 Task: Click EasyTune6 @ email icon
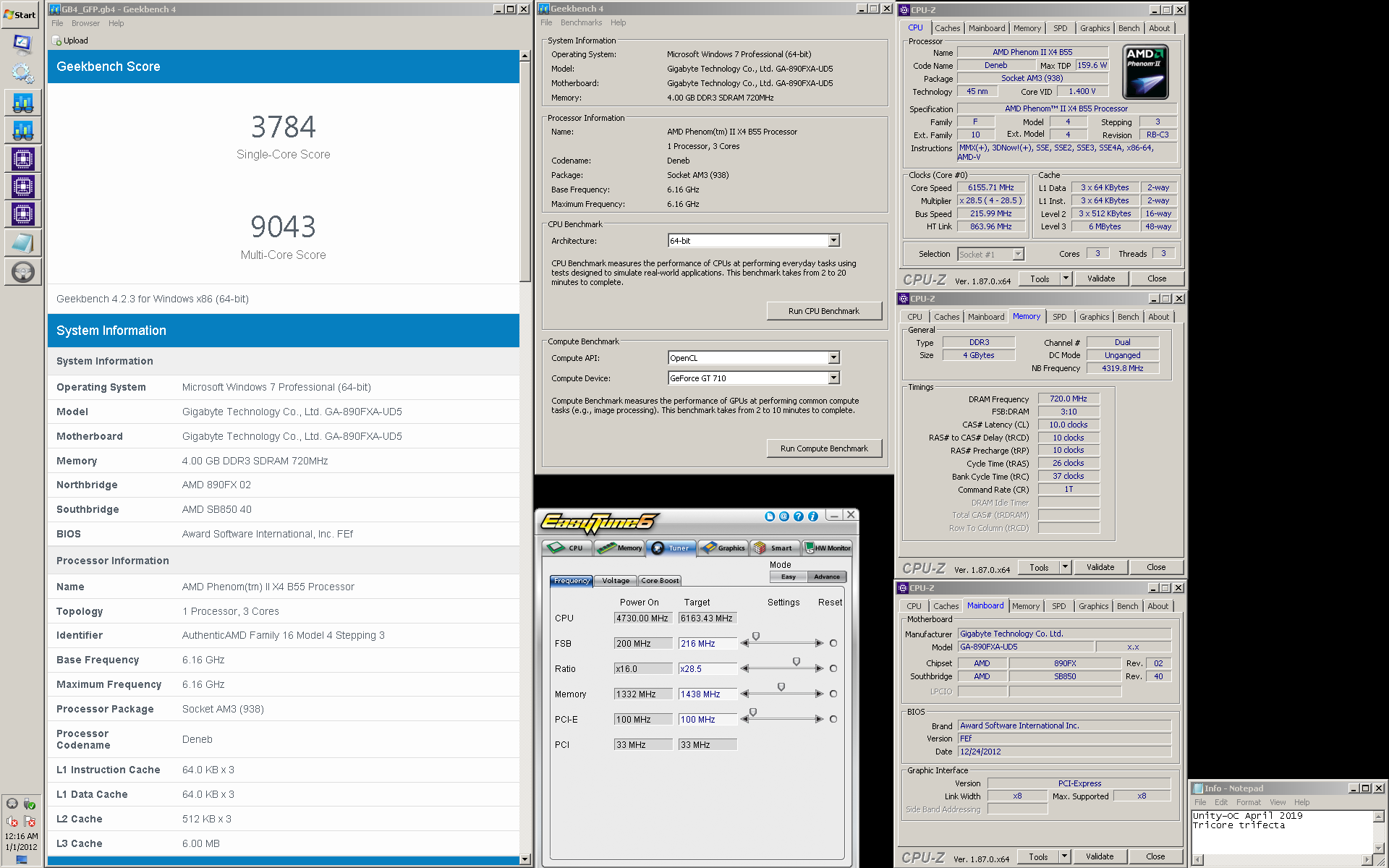pyautogui.click(x=783, y=516)
